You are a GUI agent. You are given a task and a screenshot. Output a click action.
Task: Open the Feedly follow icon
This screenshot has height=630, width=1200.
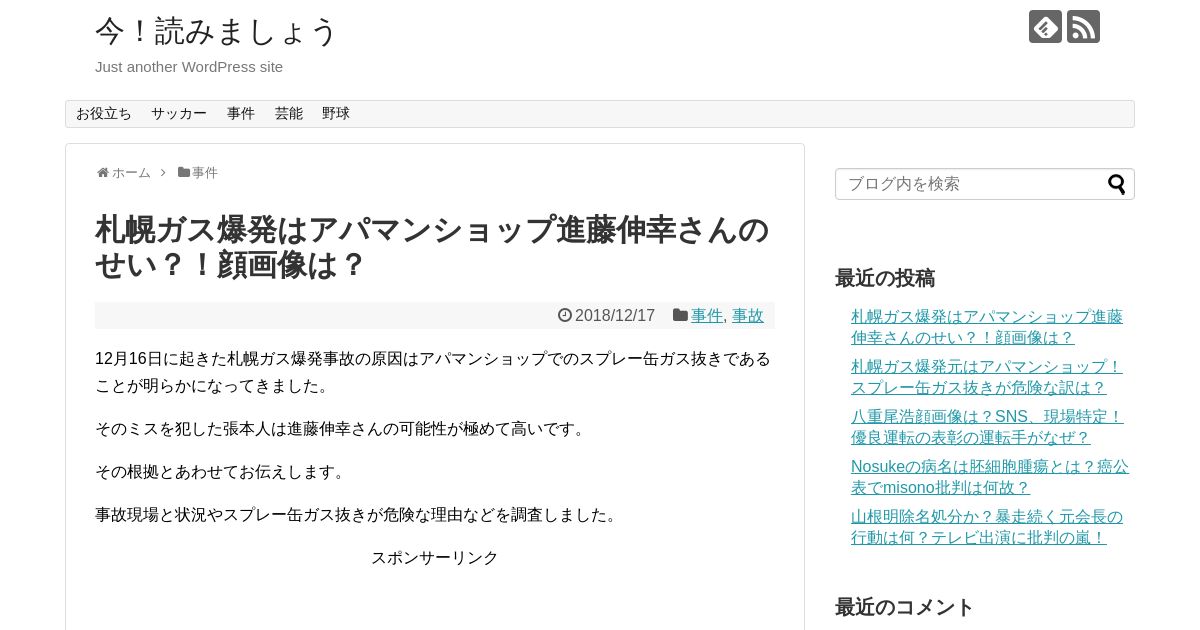[1045, 26]
